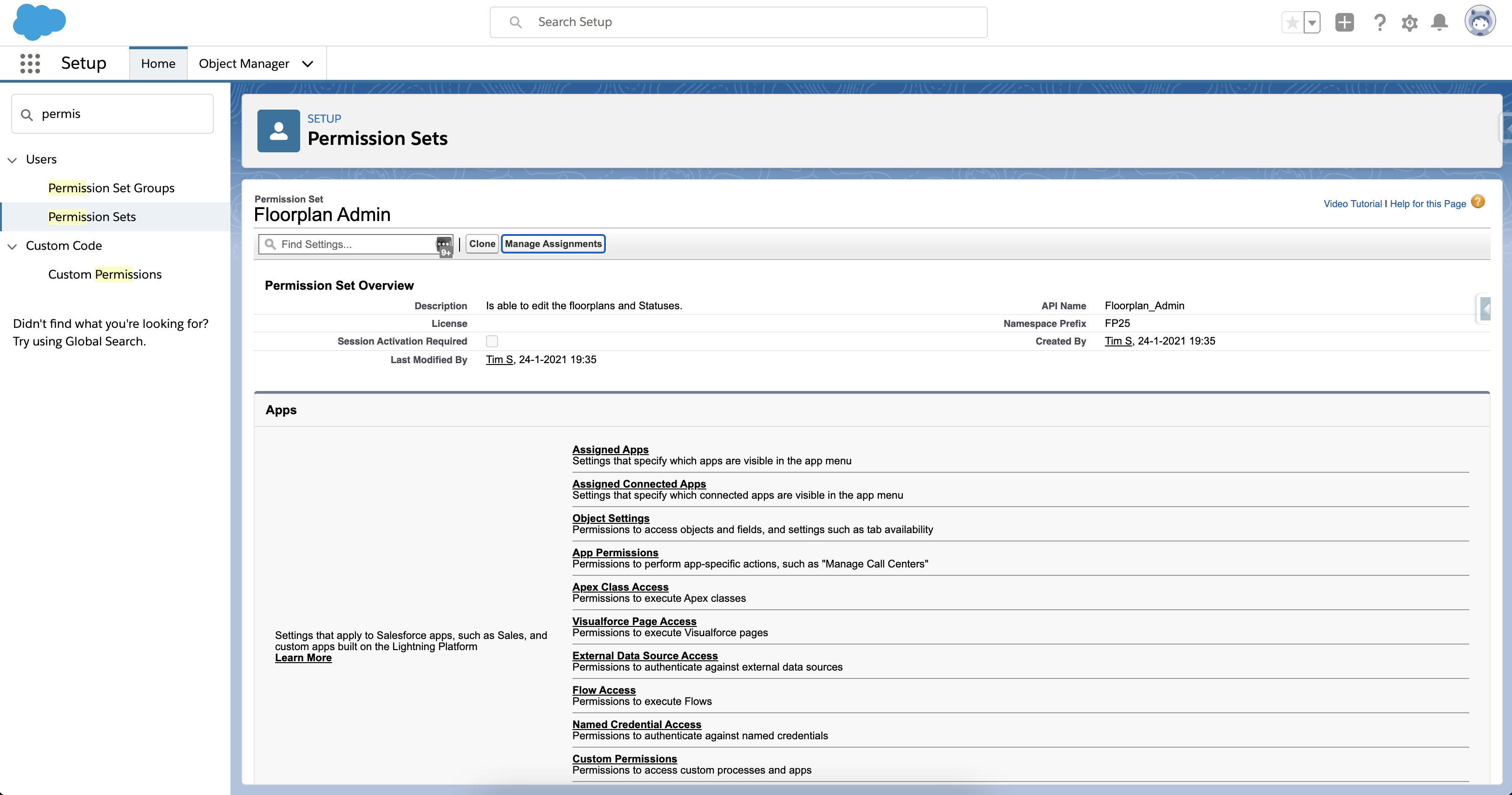Image resolution: width=1512 pixels, height=795 pixels.
Task: Open the user avatar profile menu
Action: click(1480, 21)
